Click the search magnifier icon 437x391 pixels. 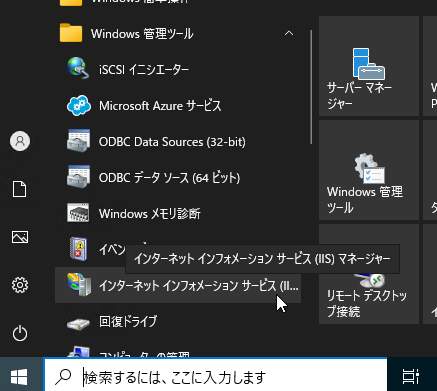click(63, 377)
